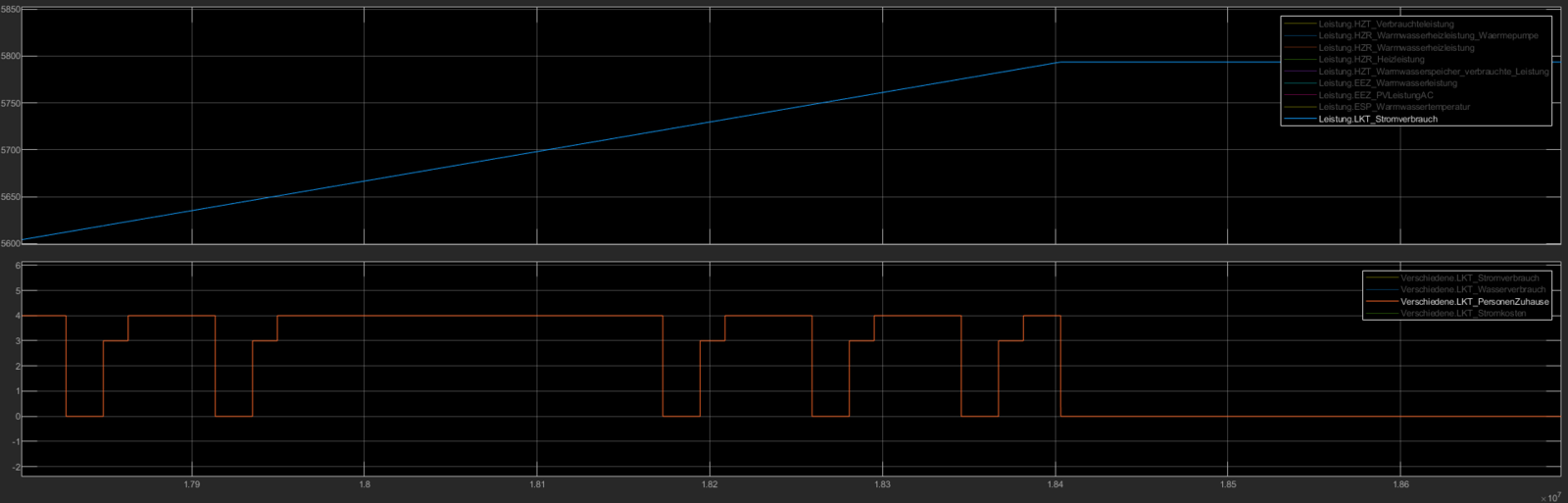Show the HZT_Verbrauchteleistung signal in legend
Viewport: 1568px width, 503px height.
point(1386,25)
